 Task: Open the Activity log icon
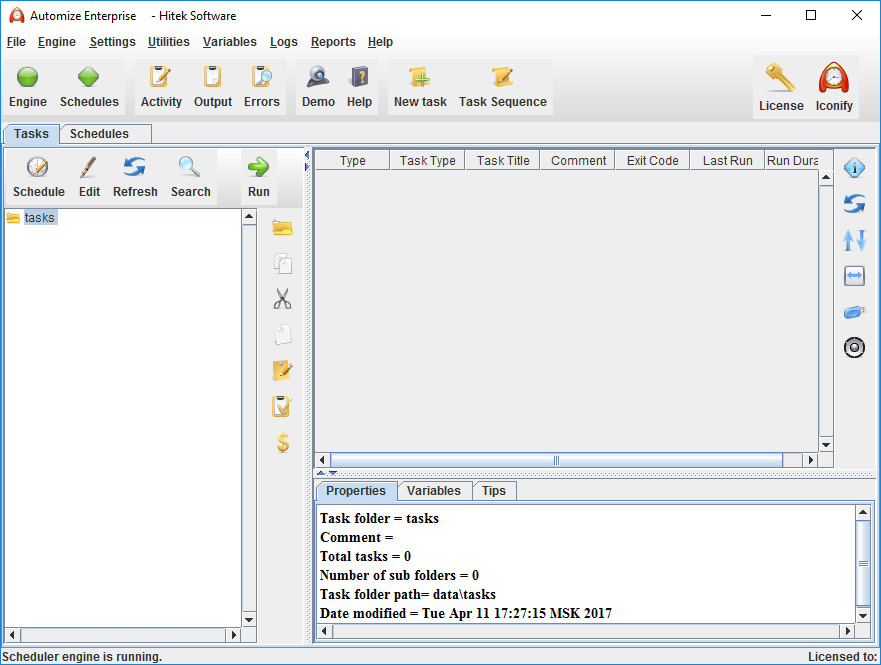click(161, 77)
